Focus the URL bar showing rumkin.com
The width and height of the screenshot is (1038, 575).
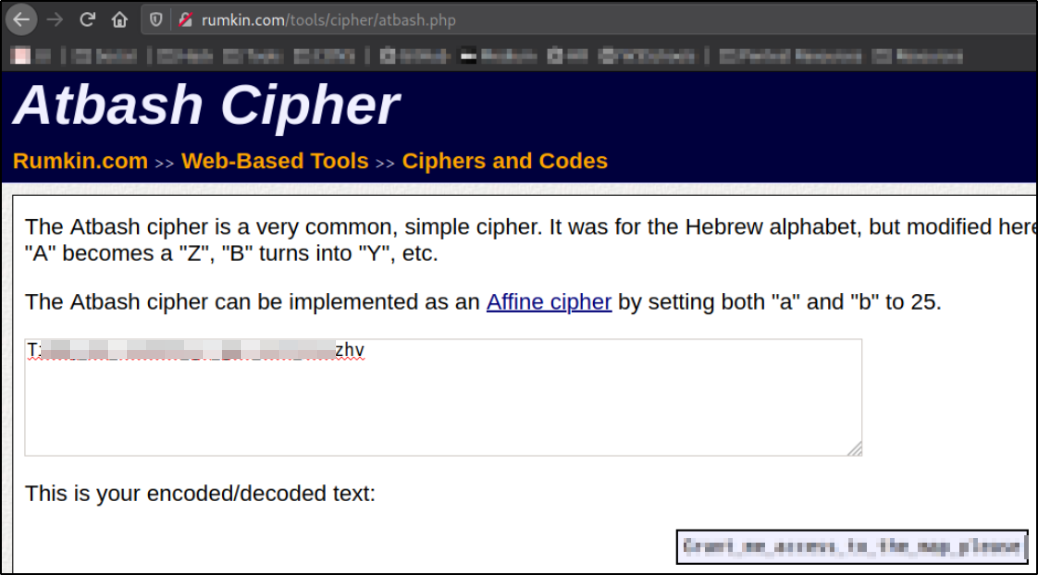pos(589,20)
